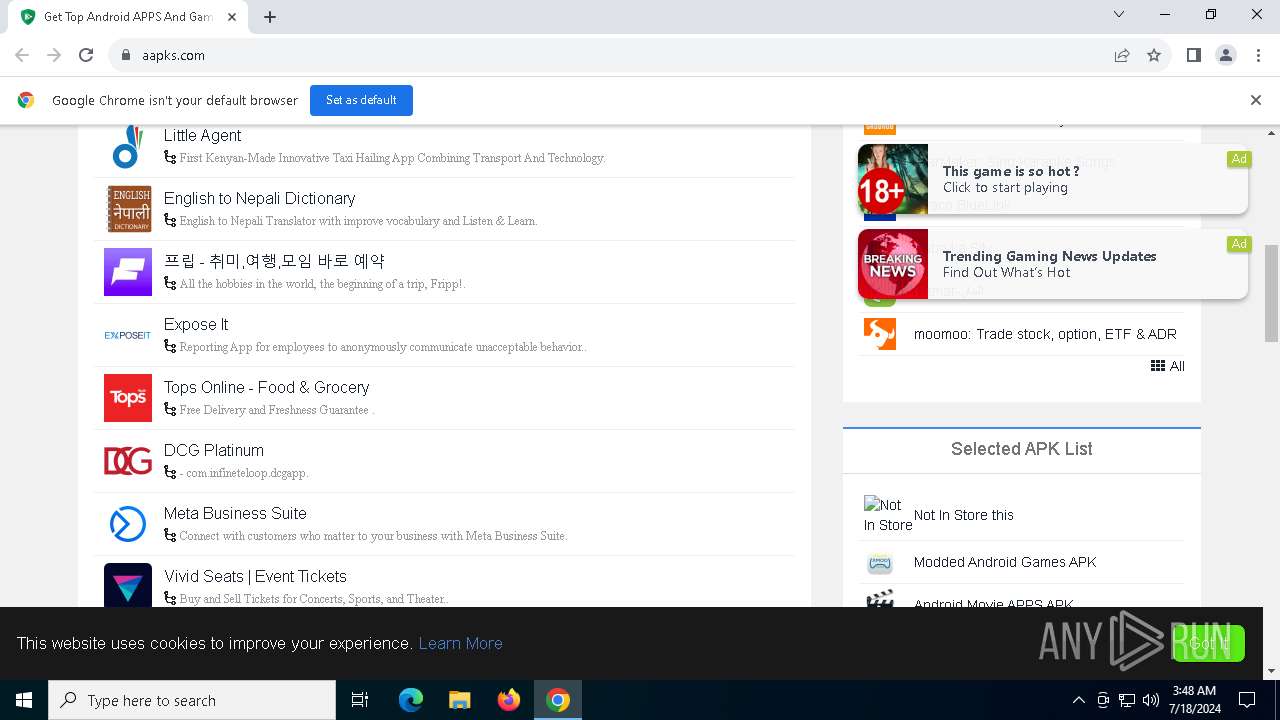Accept cookies with Got it button
This screenshot has width=1280, height=720.
[1209, 643]
